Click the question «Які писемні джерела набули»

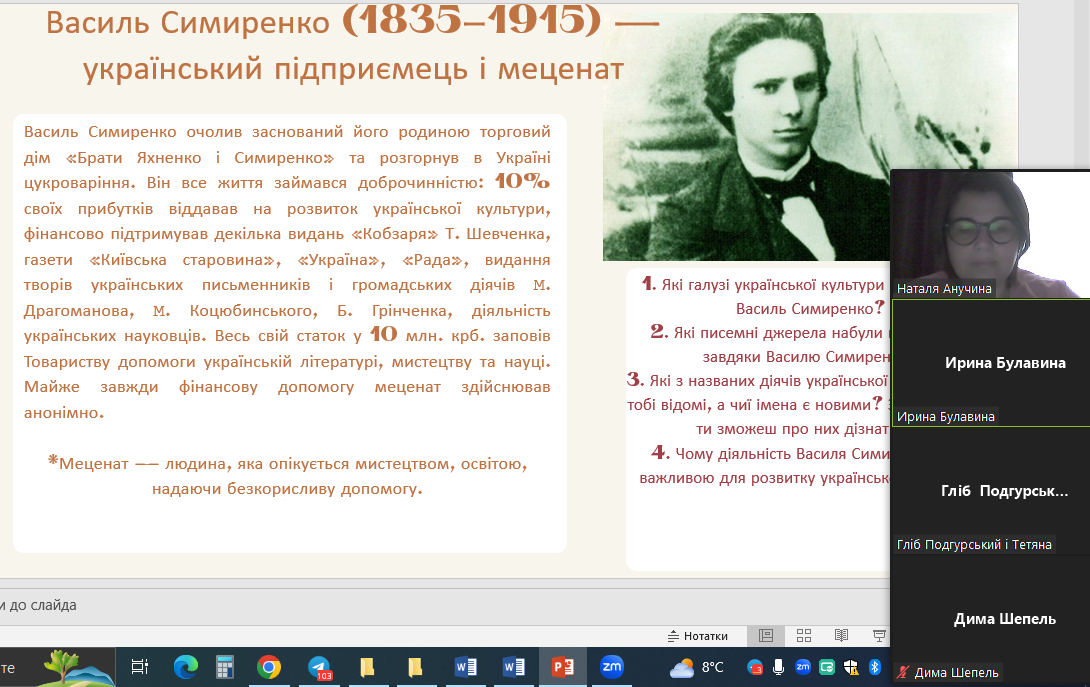click(x=770, y=344)
